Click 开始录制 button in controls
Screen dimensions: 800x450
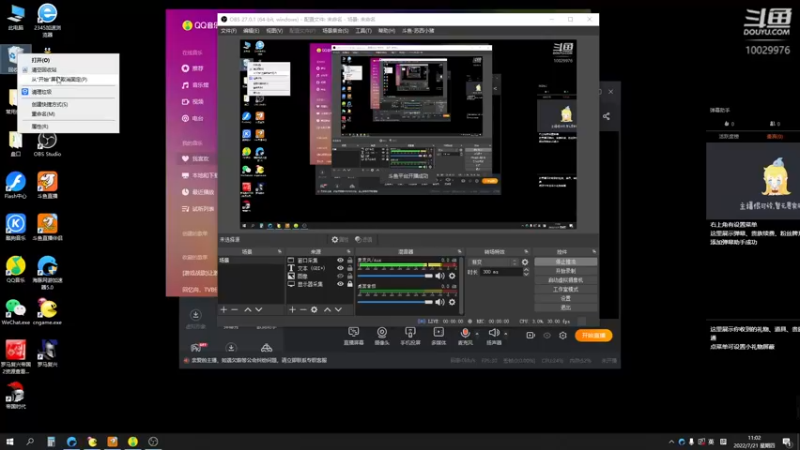(x=565, y=271)
